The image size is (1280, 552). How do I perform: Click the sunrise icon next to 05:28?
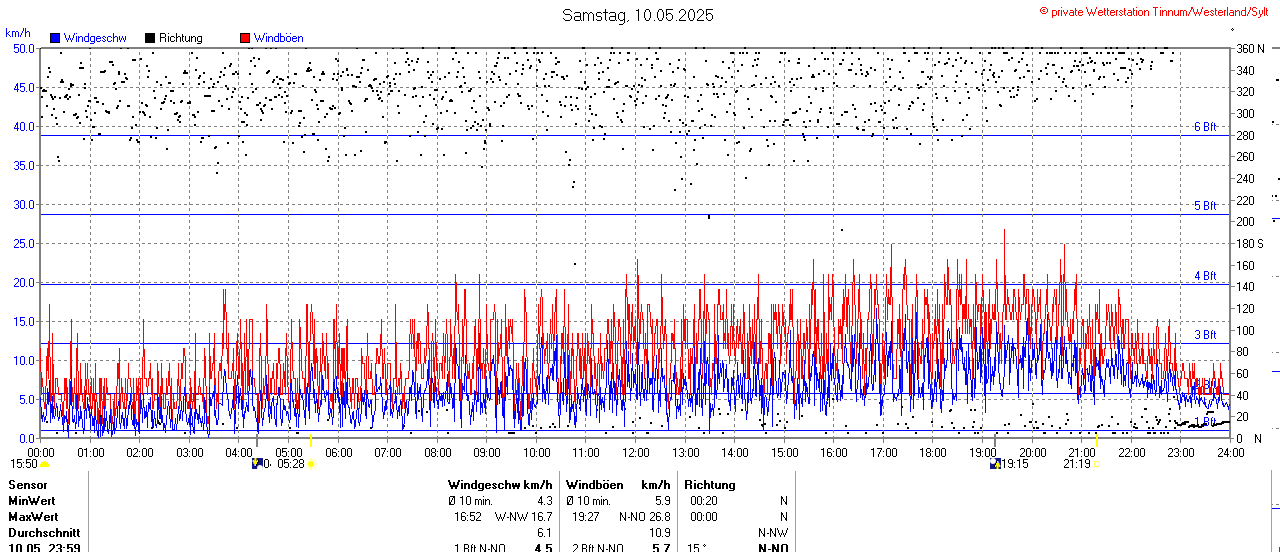[x=311, y=464]
